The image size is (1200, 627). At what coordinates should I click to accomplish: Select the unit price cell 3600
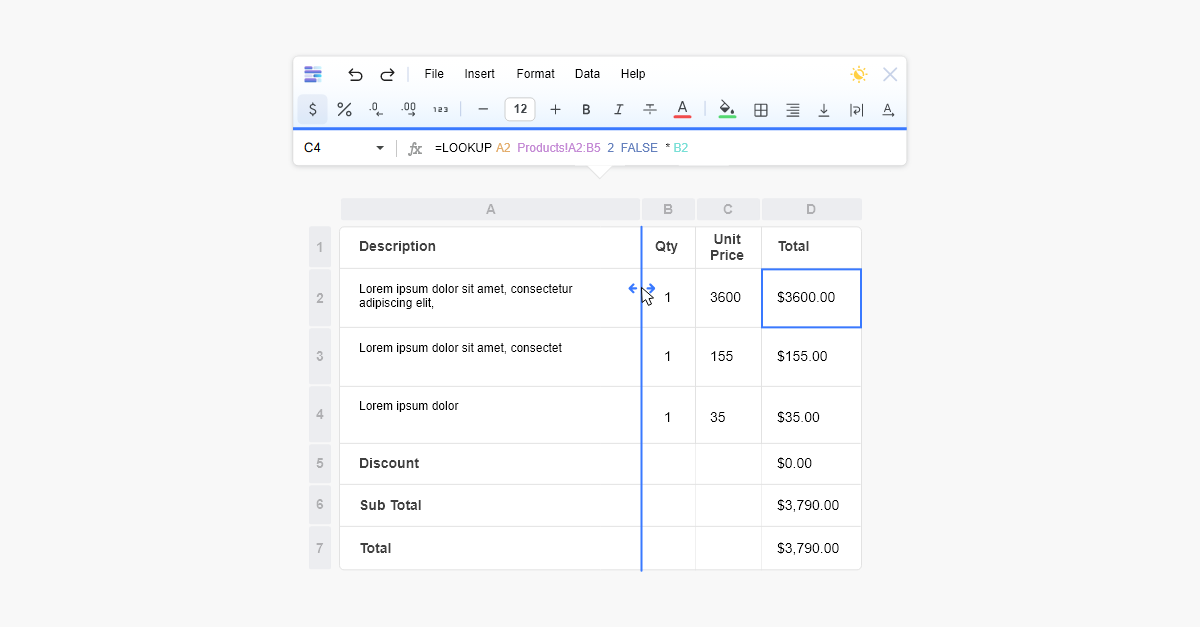728,298
